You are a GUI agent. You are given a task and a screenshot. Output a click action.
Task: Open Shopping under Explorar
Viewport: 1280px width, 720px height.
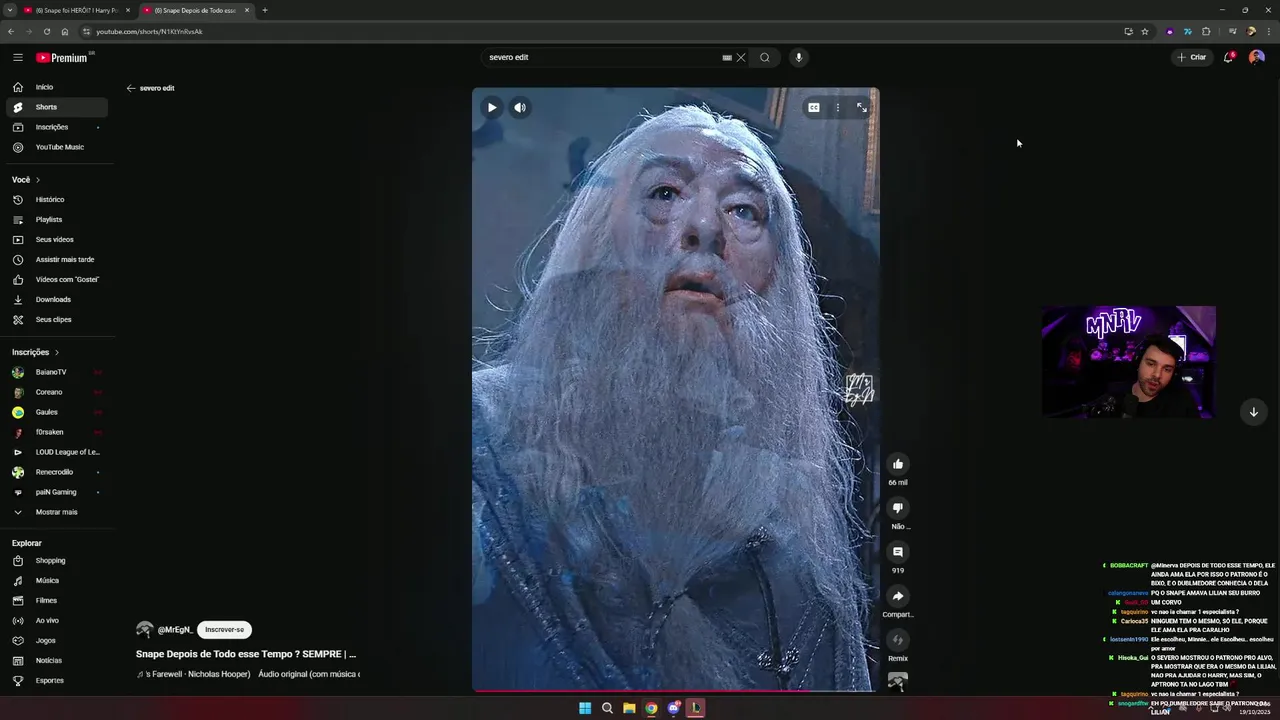[x=57, y=560]
